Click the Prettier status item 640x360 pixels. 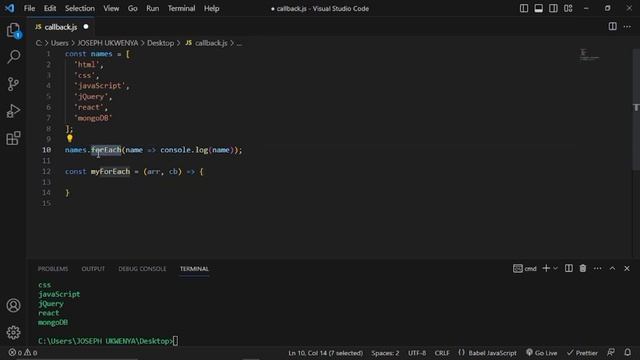(582, 353)
